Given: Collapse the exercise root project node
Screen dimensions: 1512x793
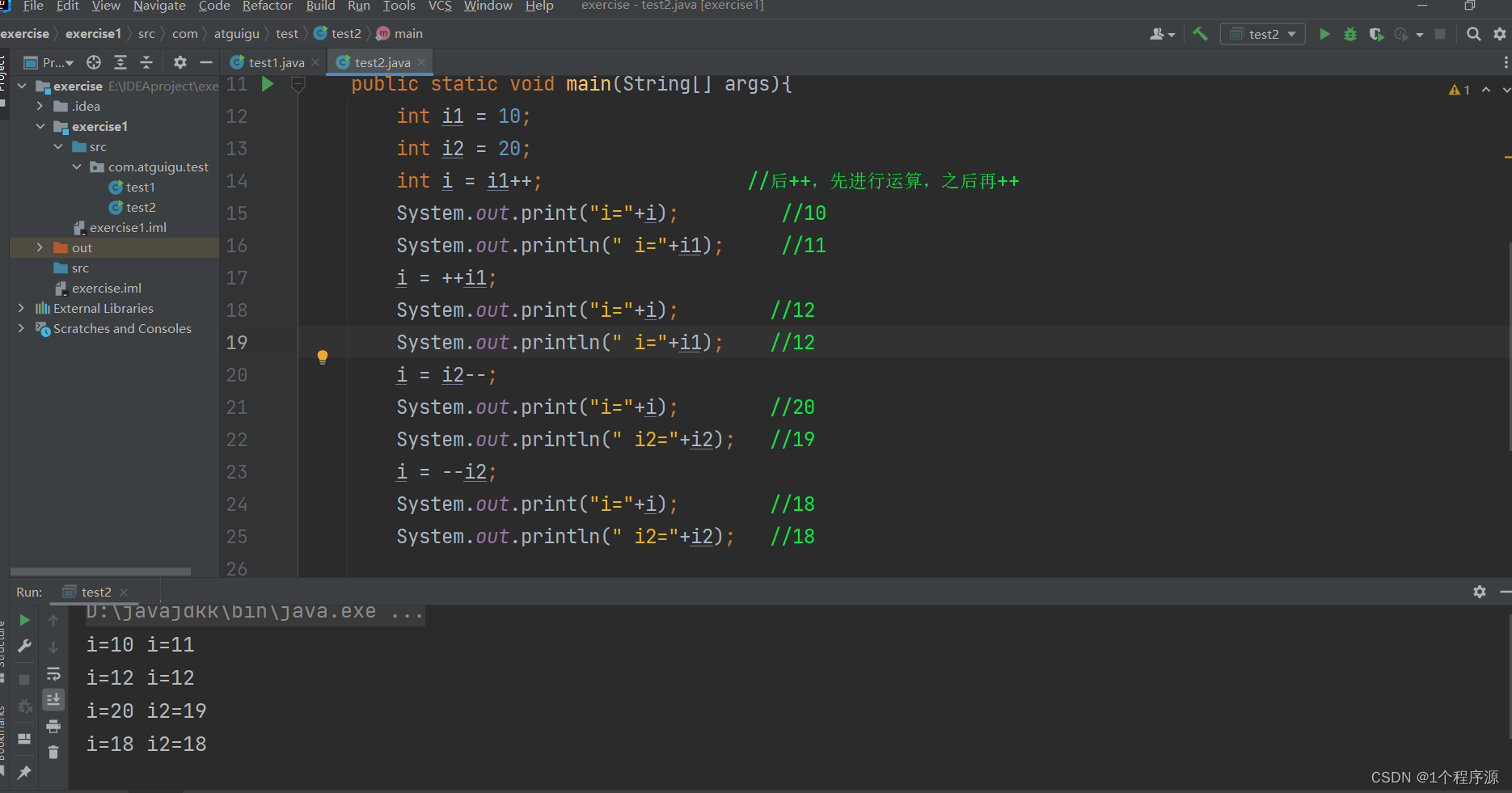Looking at the screenshot, I should tap(22, 86).
